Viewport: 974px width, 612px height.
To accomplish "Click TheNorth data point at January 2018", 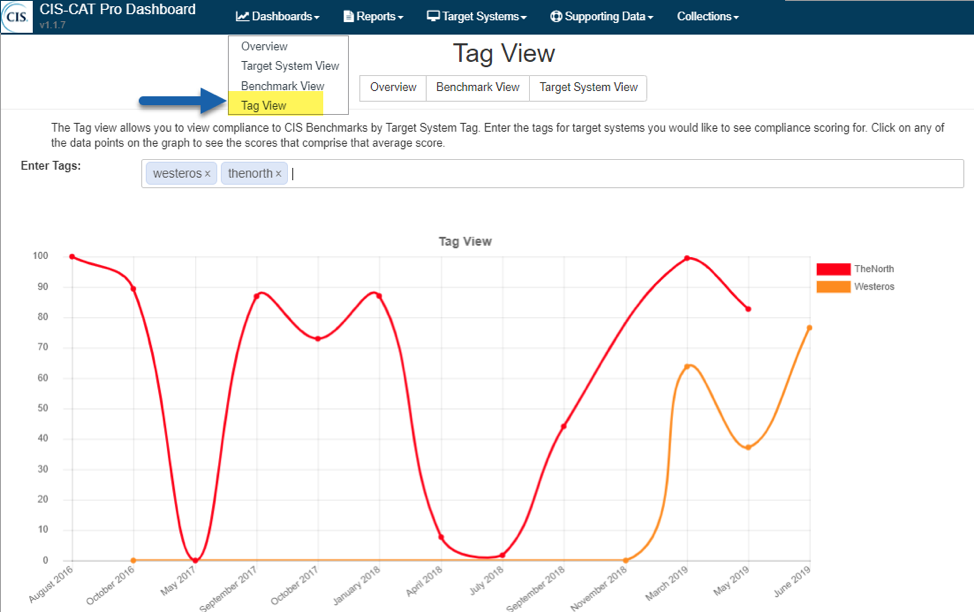I will tap(379, 296).
